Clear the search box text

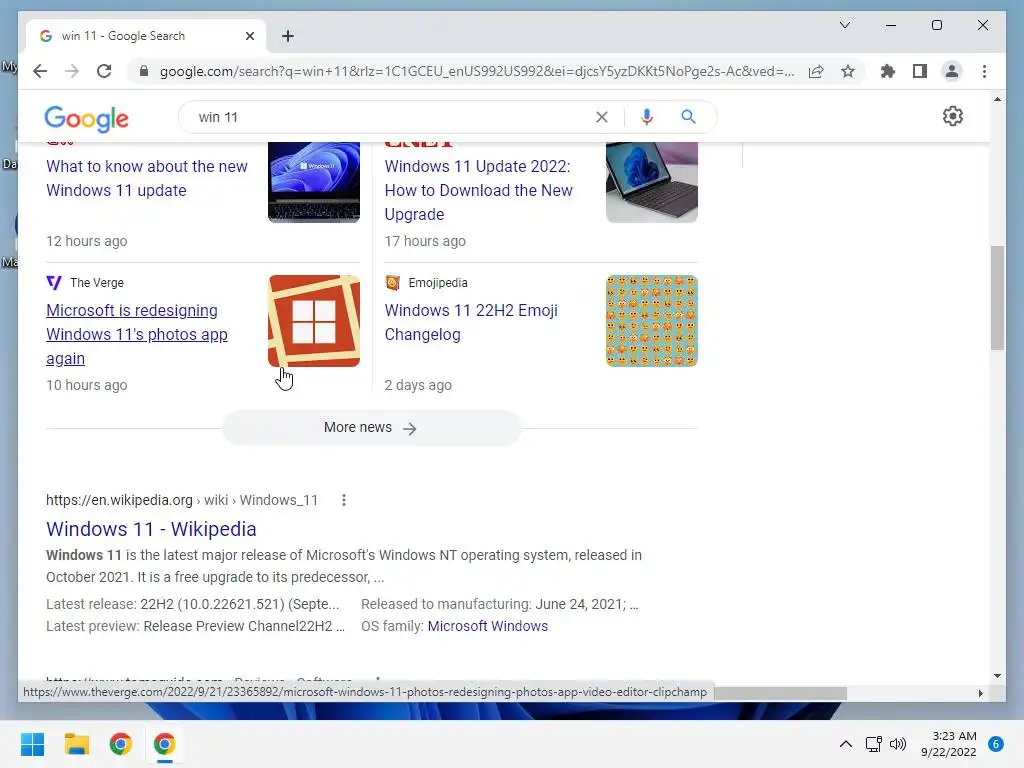[x=601, y=117]
